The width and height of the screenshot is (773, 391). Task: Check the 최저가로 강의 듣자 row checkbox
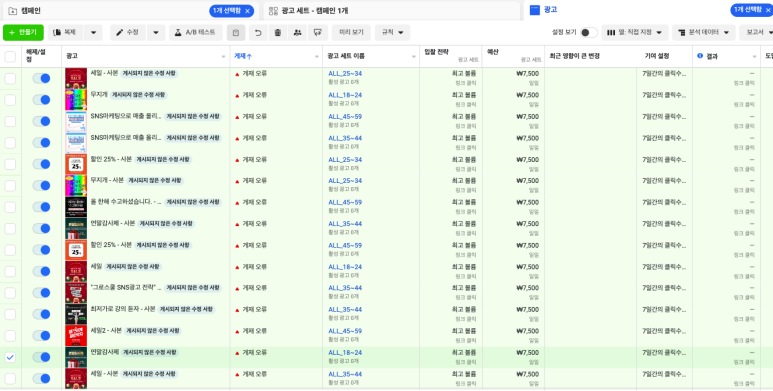click(10, 314)
